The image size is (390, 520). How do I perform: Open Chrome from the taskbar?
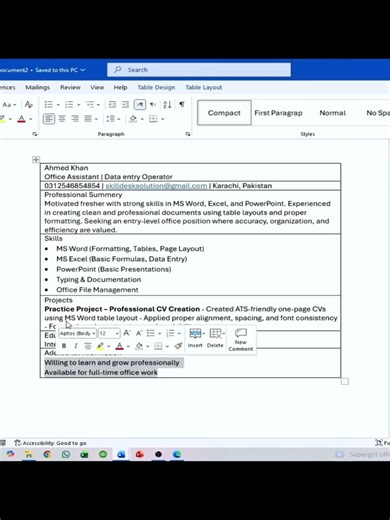point(47,454)
